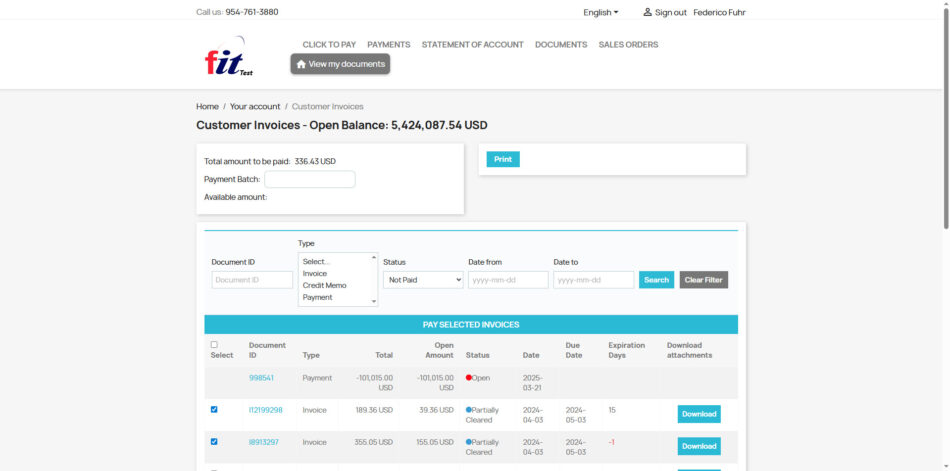Screen dimensions: 950x471
Task: Expand the Status dropdown showing Not Paid
Action: 423,280
